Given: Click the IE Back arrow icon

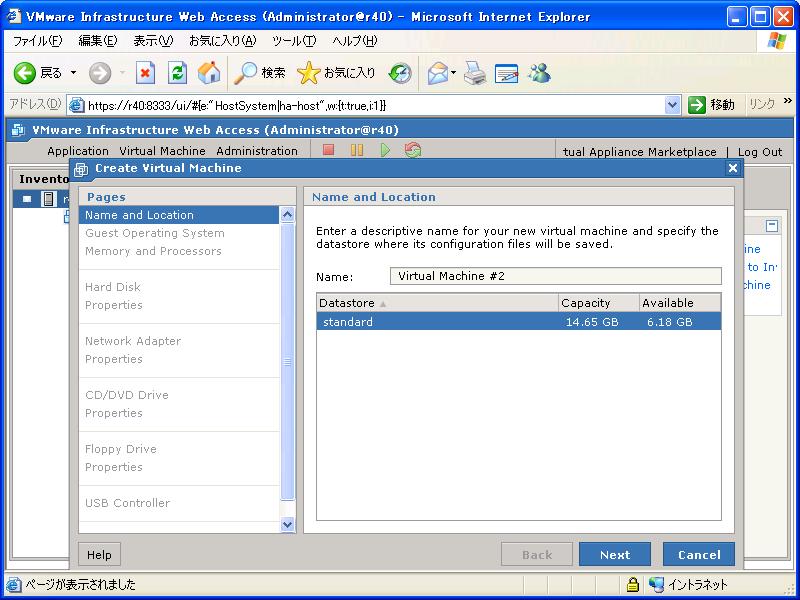Looking at the screenshot, I should coord(24,73).
